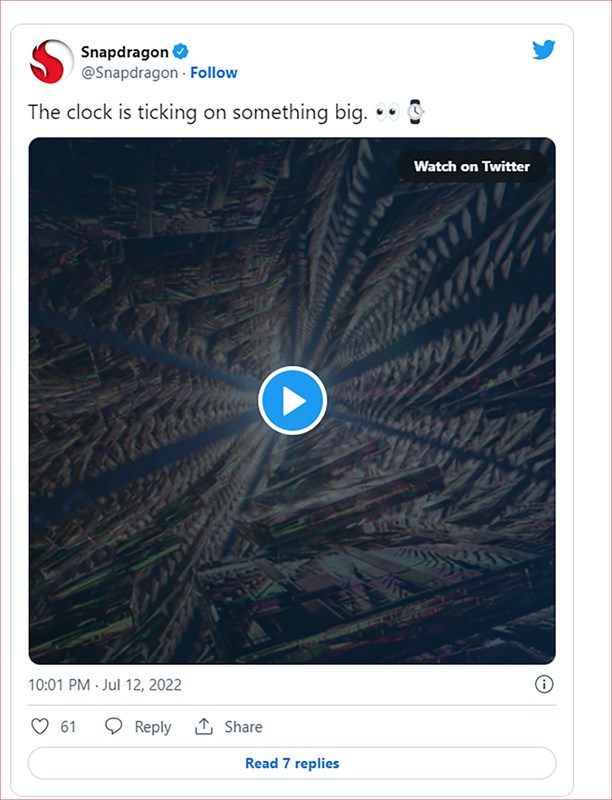Screen dimensions: 612x800
Task: Click the Reply text label
Action: tap(152, 727)
